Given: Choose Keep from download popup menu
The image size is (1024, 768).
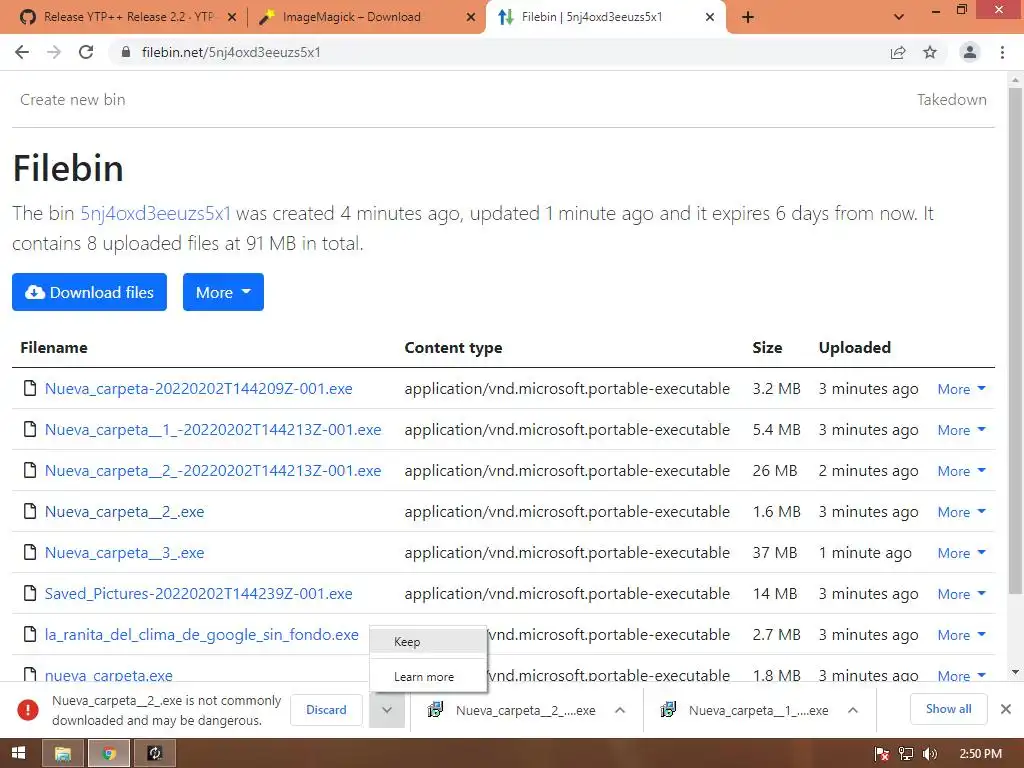Looking at the screenshot, I should (428, 642).
